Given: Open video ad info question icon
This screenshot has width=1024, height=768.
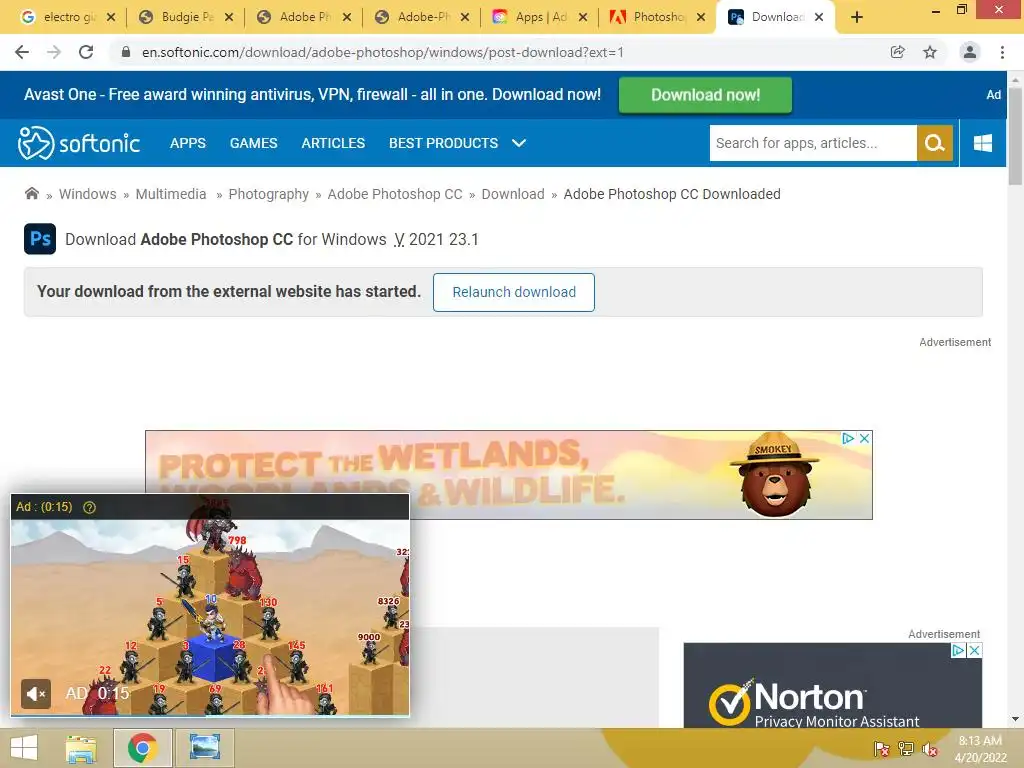Looking at the screenshot, I should (89, 507).
